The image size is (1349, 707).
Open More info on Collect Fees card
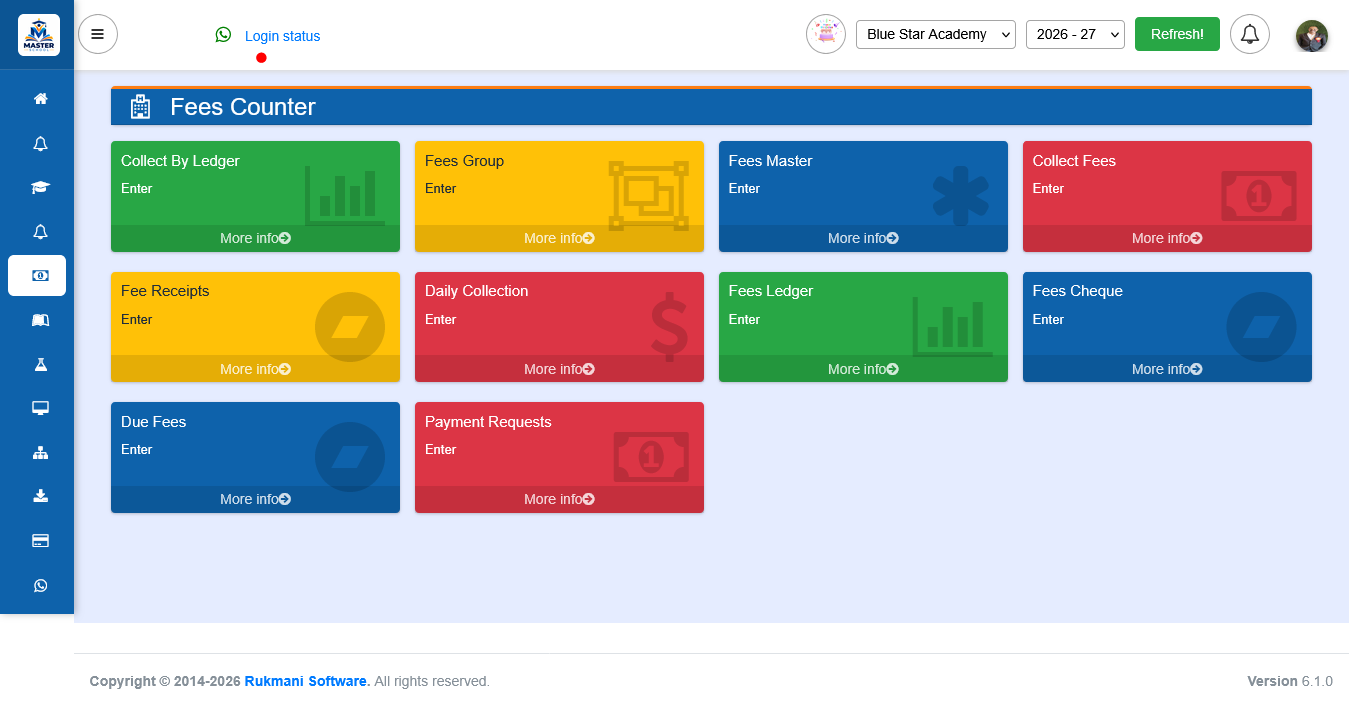pyautogui.click(x=1167, y=238)
